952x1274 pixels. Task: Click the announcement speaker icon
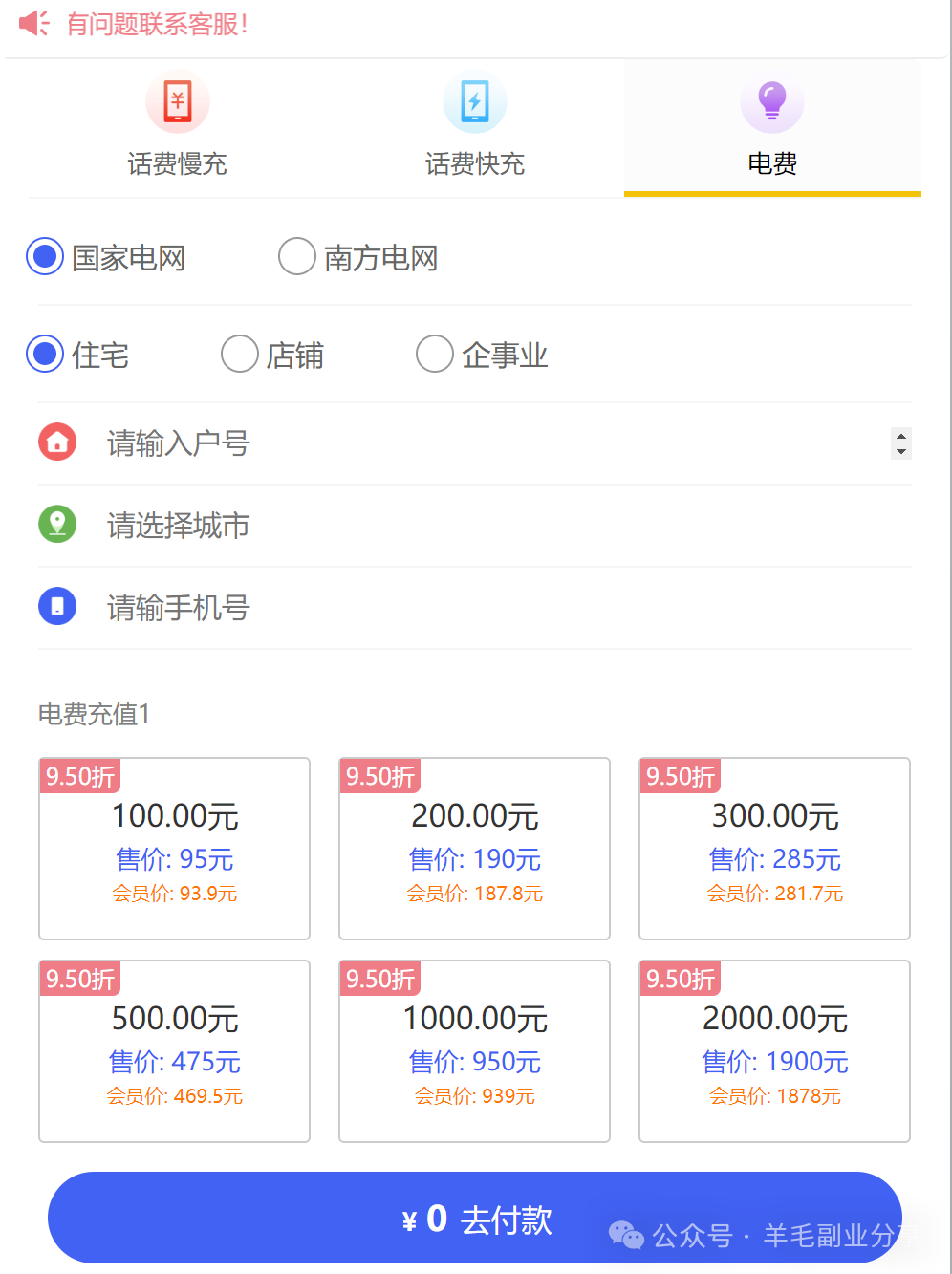coord(32,26)
